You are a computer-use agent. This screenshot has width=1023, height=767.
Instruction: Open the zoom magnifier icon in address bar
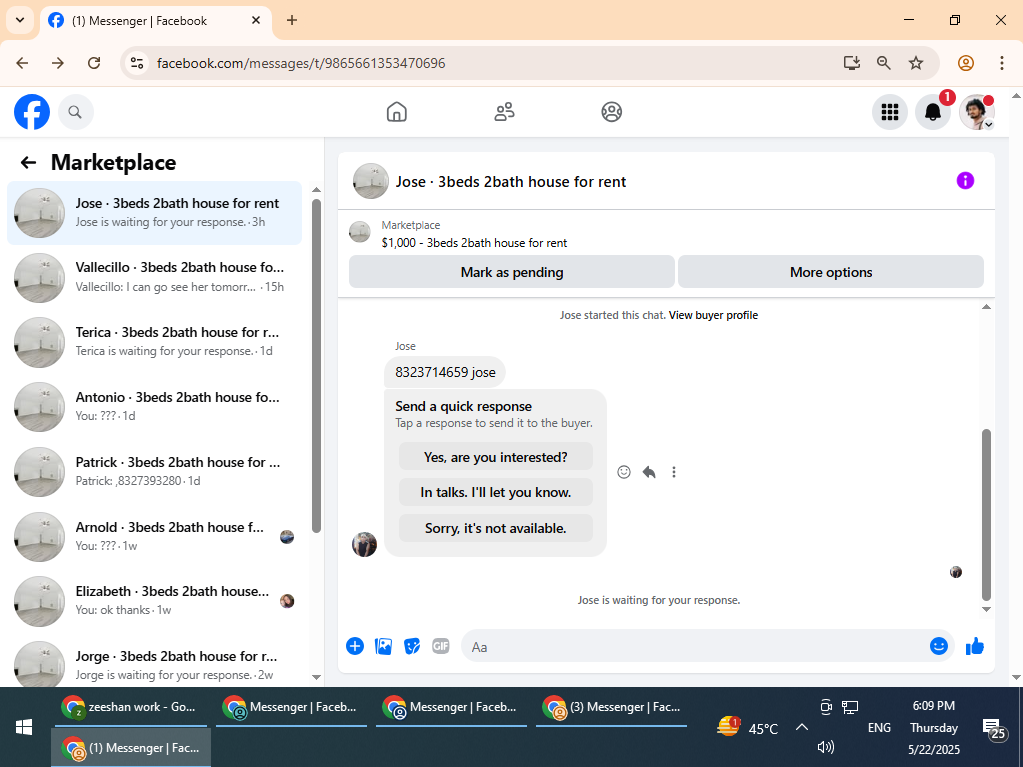tap(883, 63)
